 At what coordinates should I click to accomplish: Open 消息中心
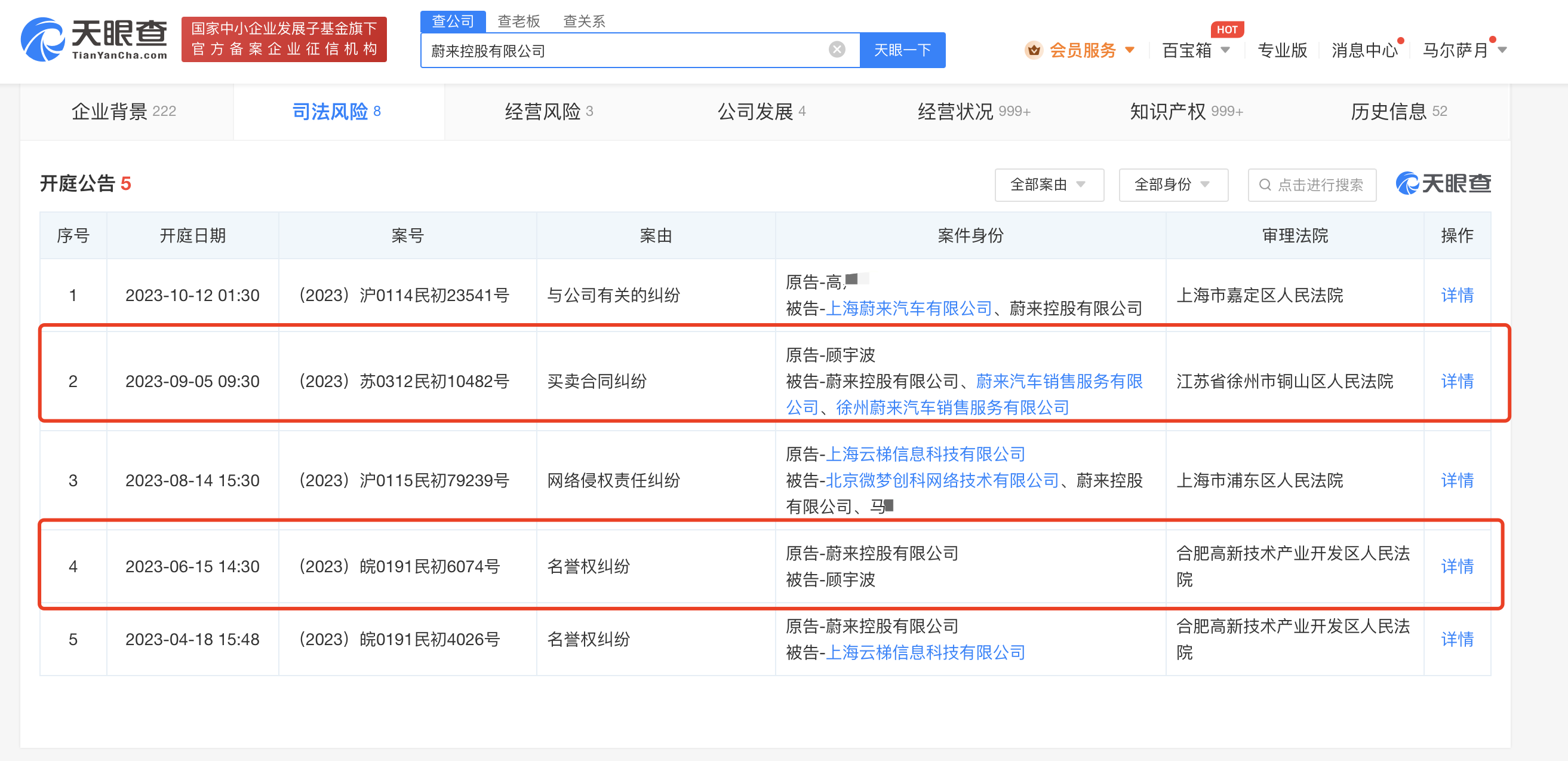point(1365,50)
